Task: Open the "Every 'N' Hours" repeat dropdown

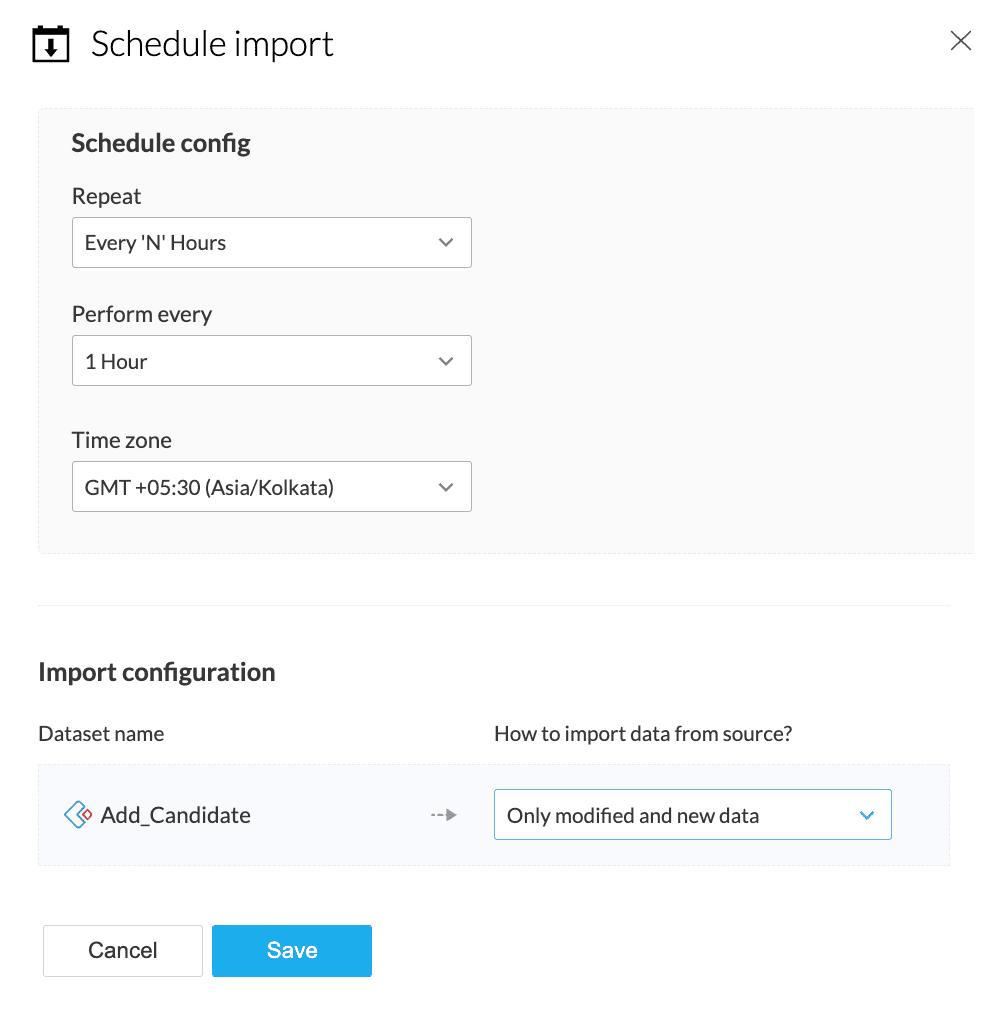Action: point(271,243)
